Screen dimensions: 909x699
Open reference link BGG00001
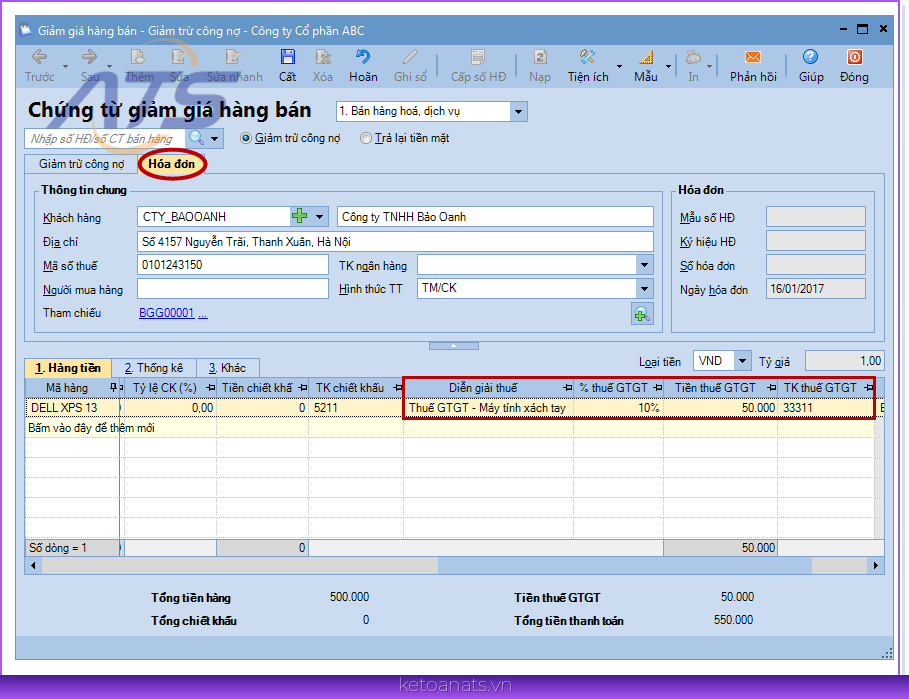(166, 313)
